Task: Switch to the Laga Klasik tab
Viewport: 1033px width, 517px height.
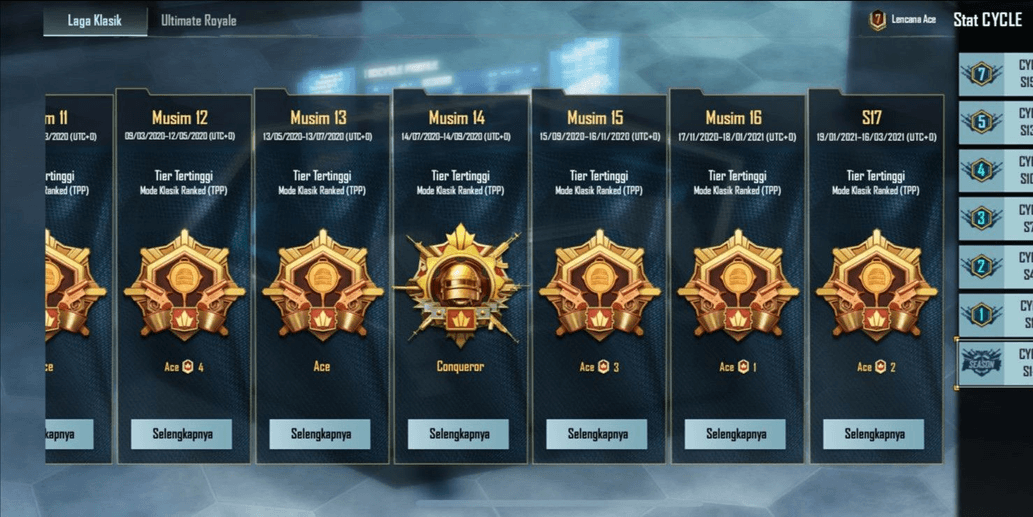Action: 95,20
